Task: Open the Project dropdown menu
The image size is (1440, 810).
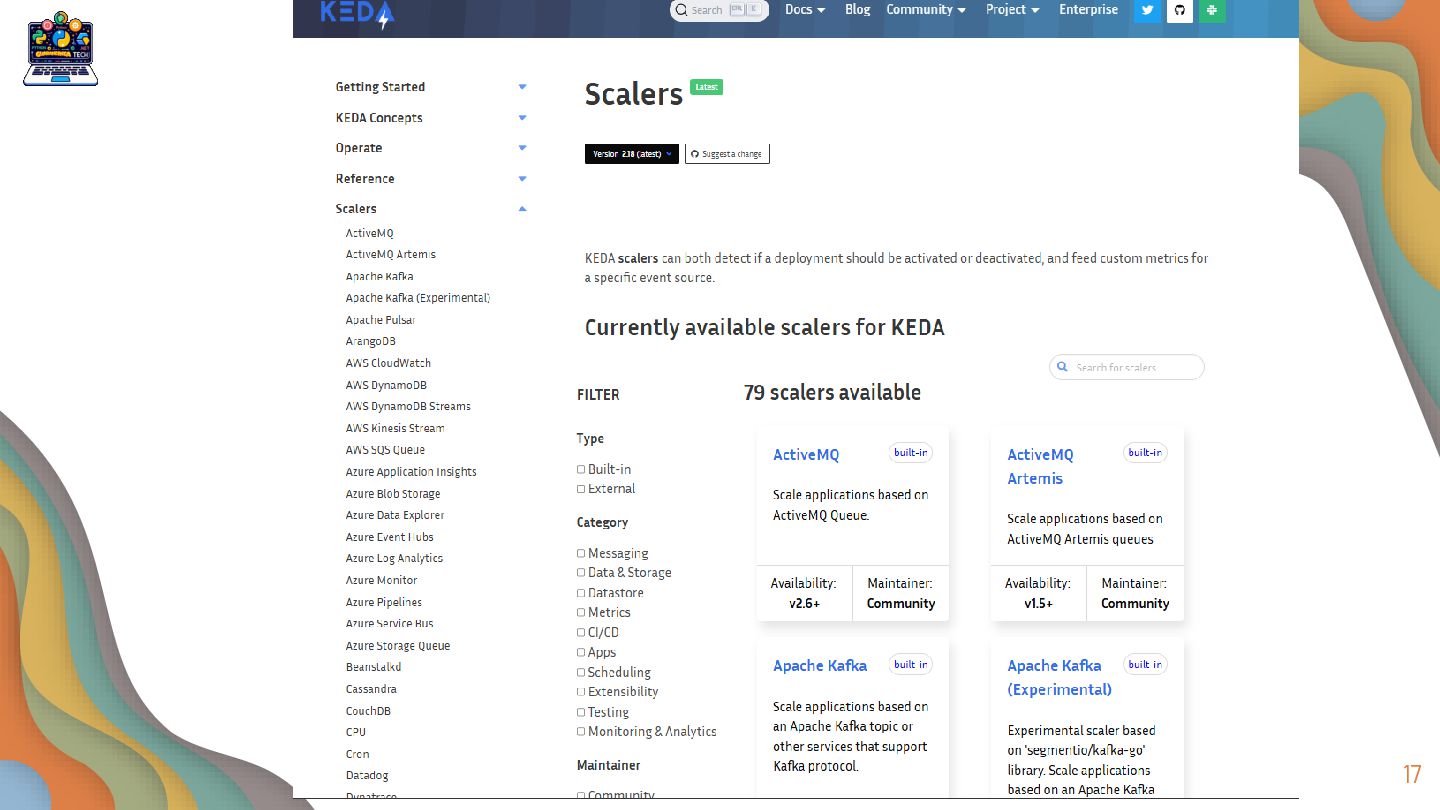Action: pos(1012,10)
